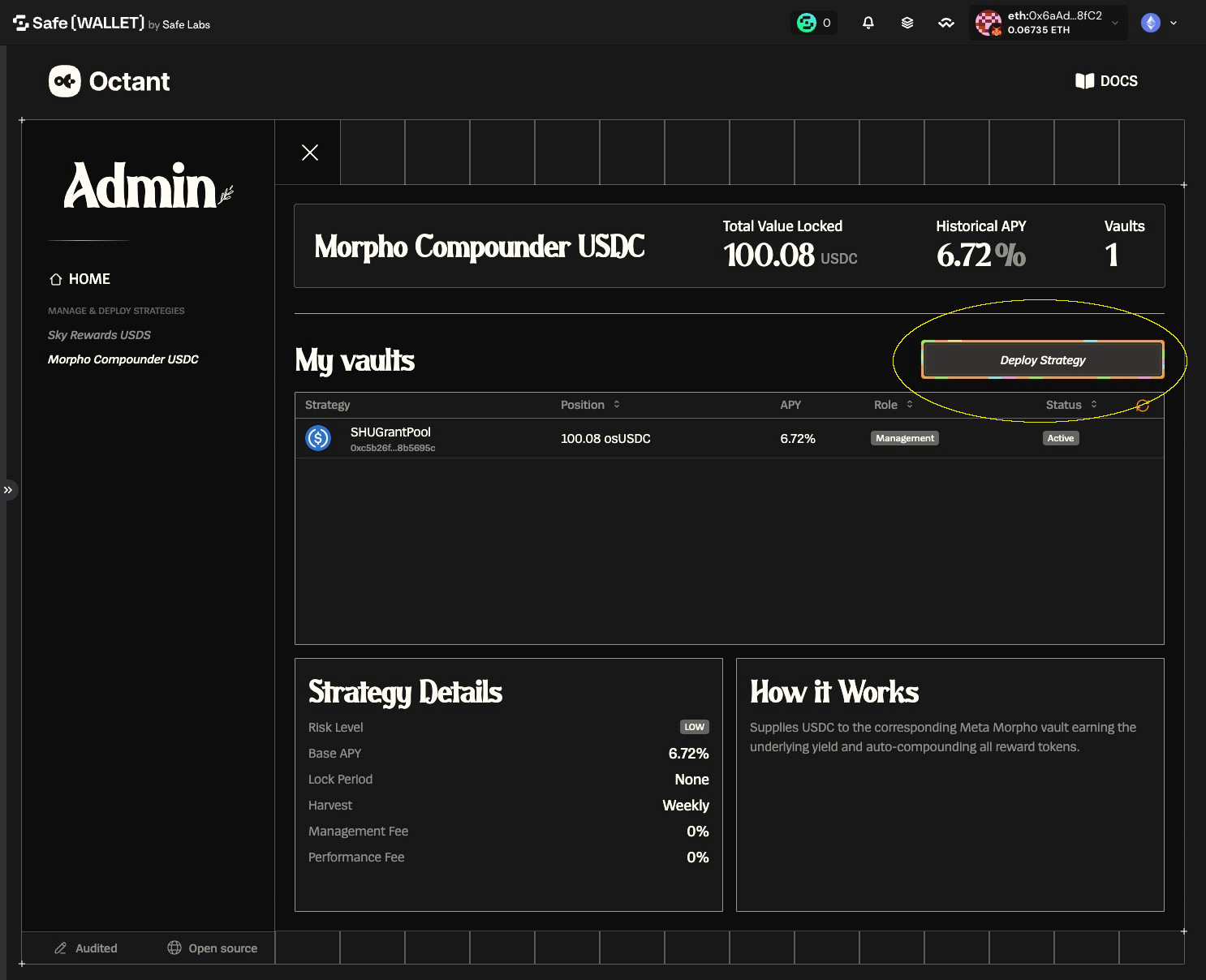The image size is (1206, 980).
Task: Click the Deploy Strategy button
Action: pos(1043,359)
